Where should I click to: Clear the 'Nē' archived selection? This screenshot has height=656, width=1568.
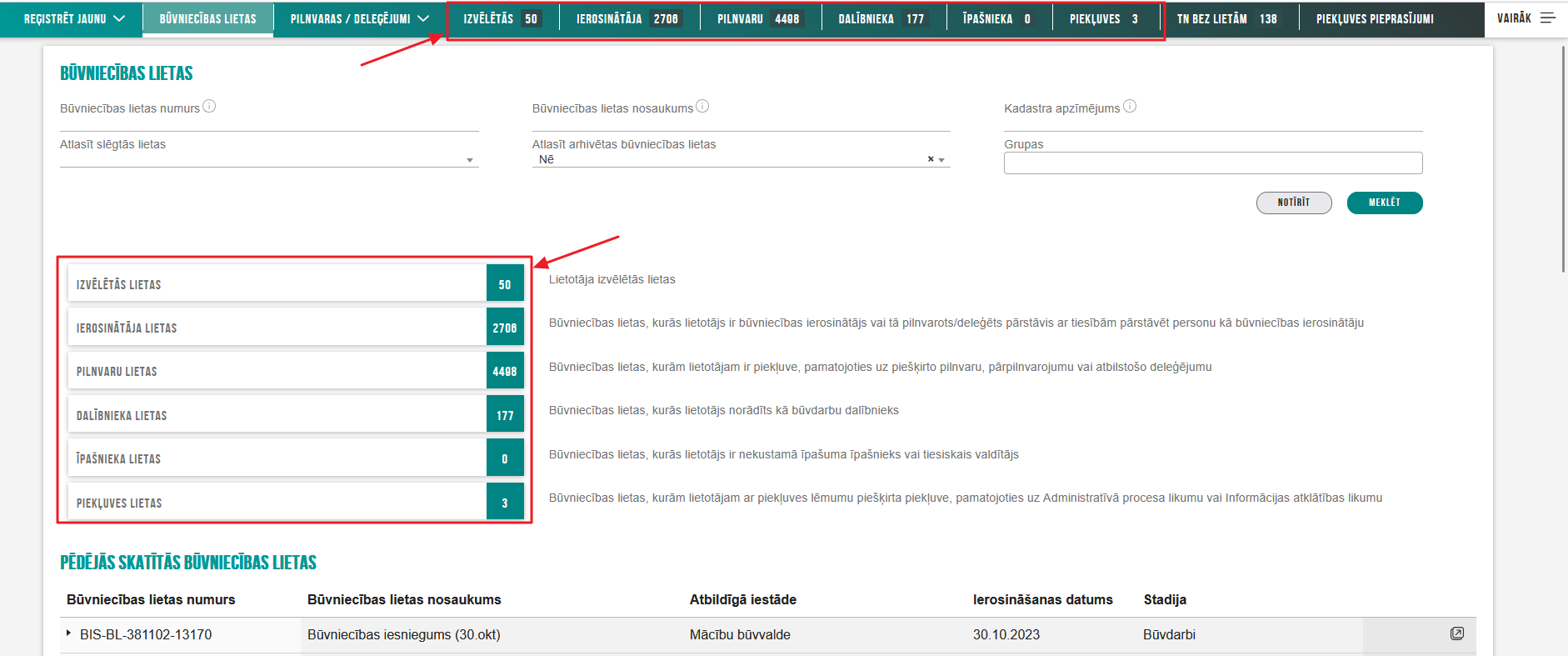coord(931,159)
